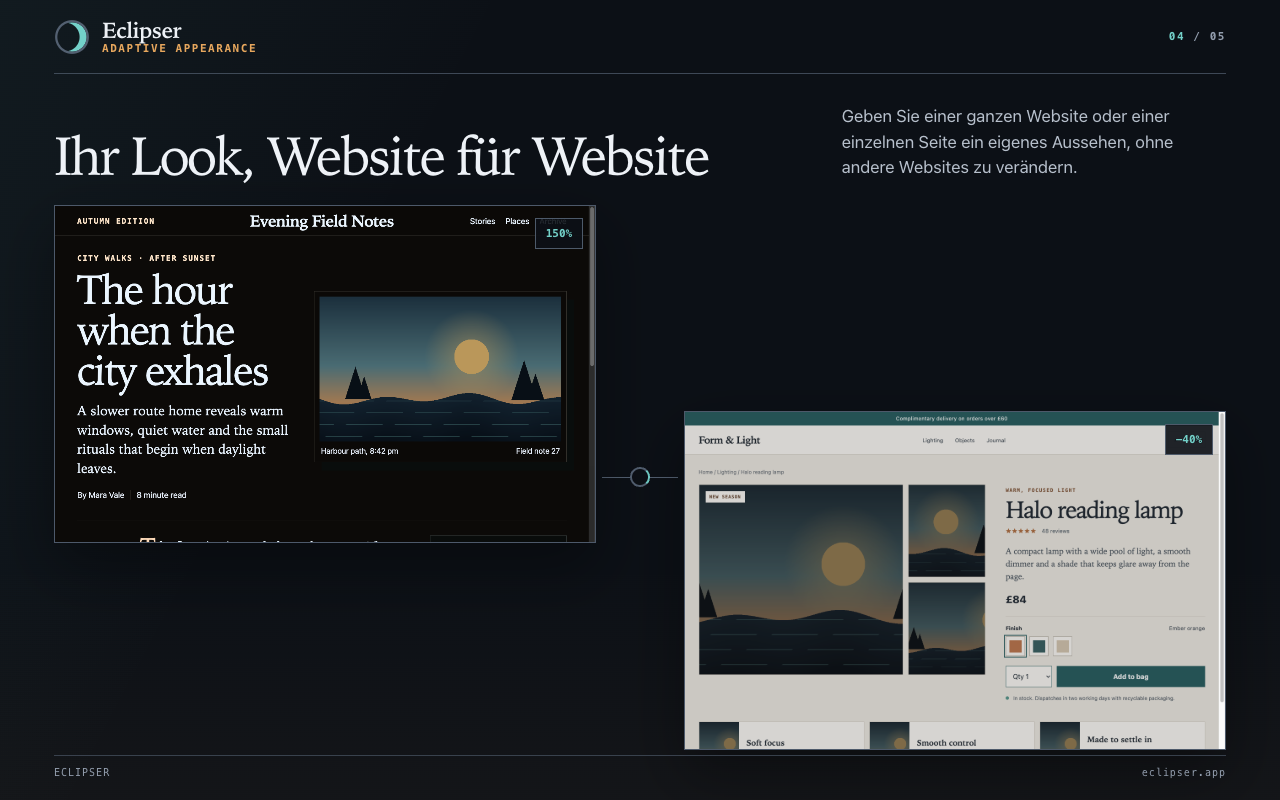Click the Form & Light store logo

(x=729, y=440)
